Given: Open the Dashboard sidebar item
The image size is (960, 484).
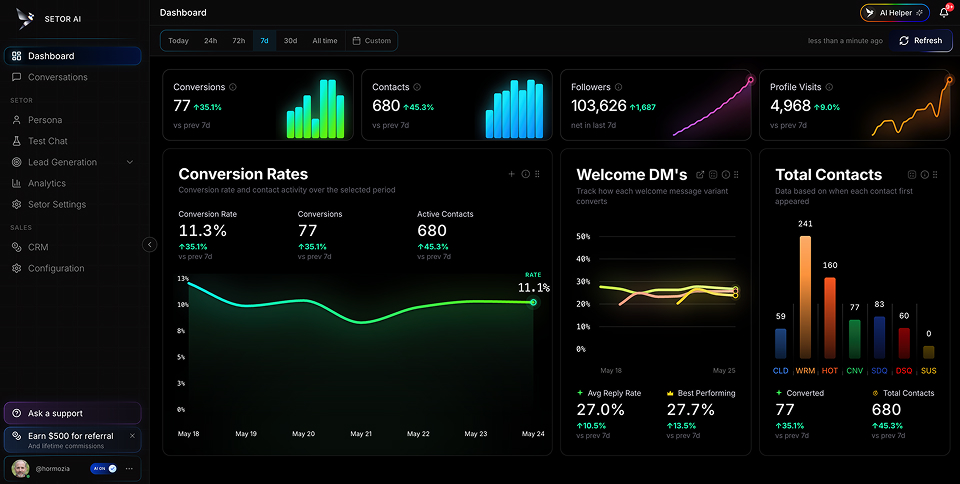Looking at the screenshot, I should click(73, 56).
